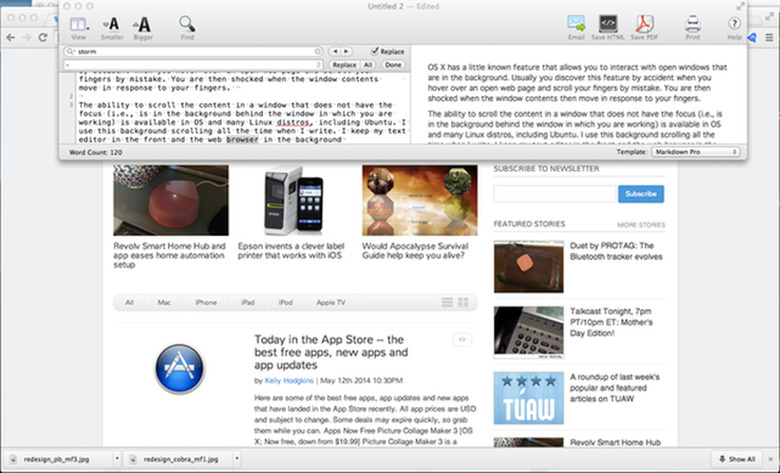This screenshot has height=473, width=780.
Task: Open the Markdown Pro template dropdown
Action: tap(695, 152)
